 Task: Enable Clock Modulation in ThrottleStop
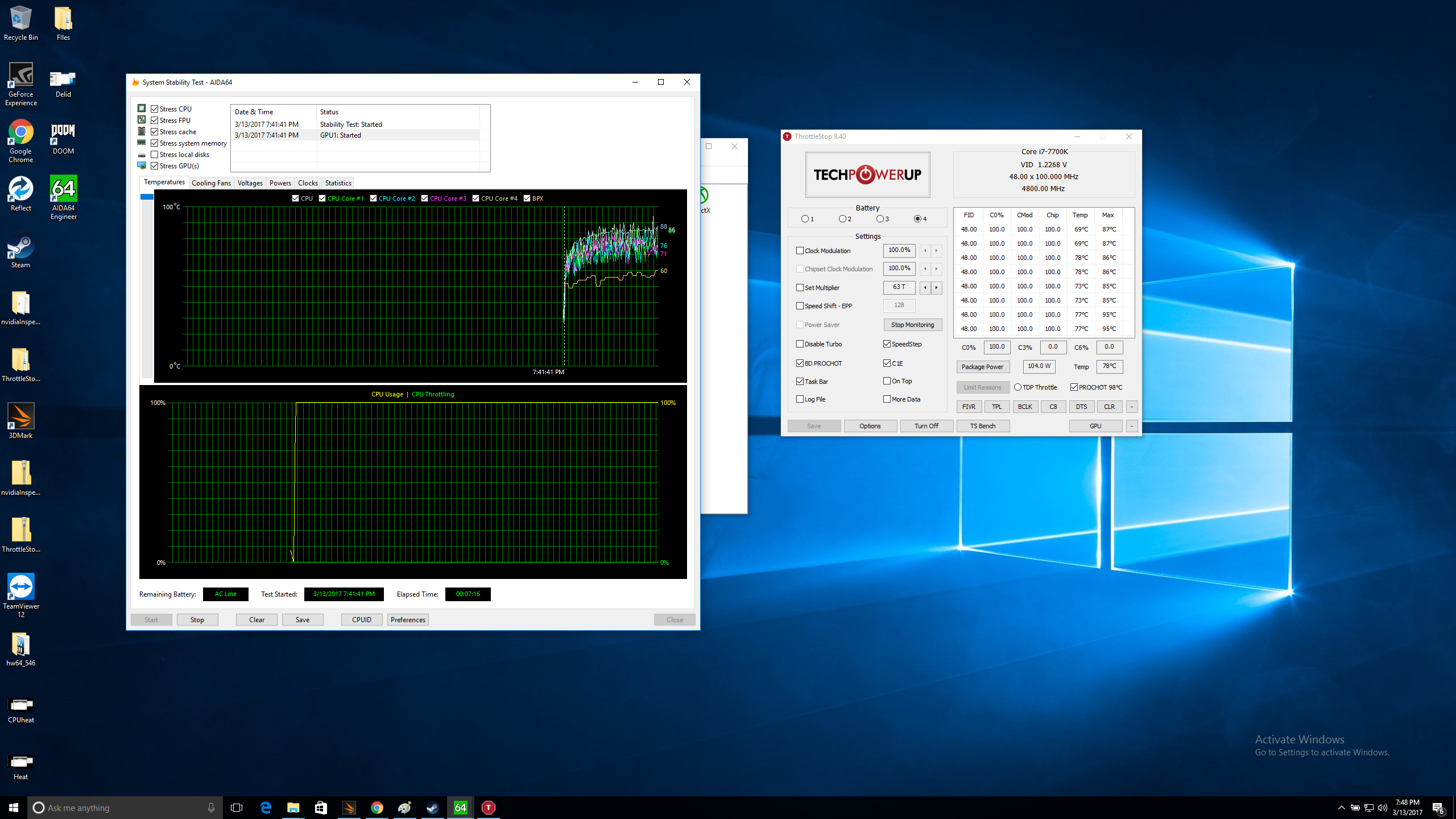[x=800, y=251]
